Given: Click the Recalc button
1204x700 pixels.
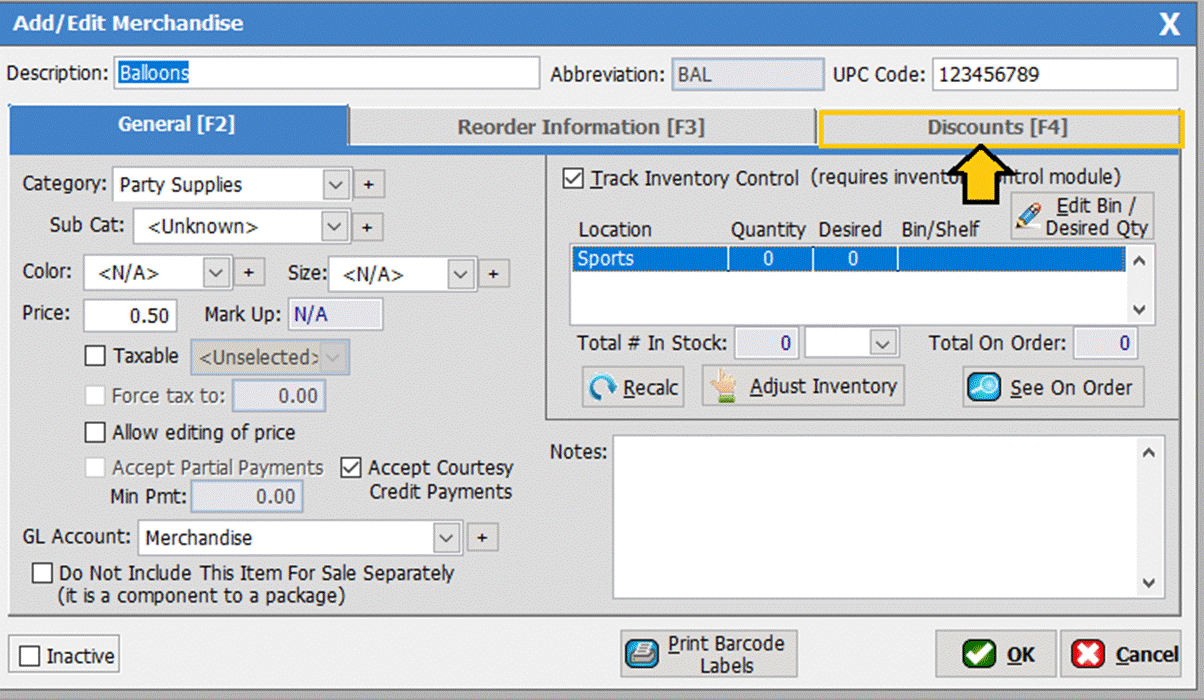Looking at the screenshot, I should tap(633, 387).
